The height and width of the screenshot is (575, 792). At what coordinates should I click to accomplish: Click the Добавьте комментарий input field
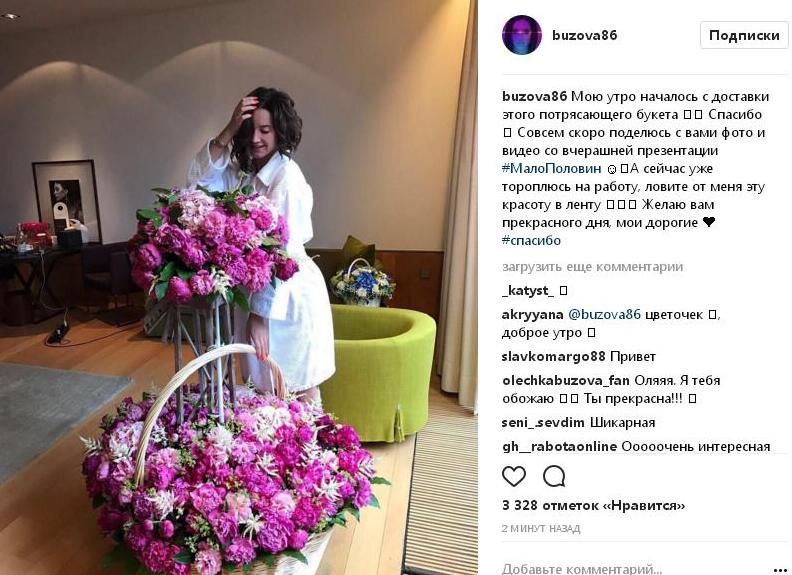[x=582, y=569]
